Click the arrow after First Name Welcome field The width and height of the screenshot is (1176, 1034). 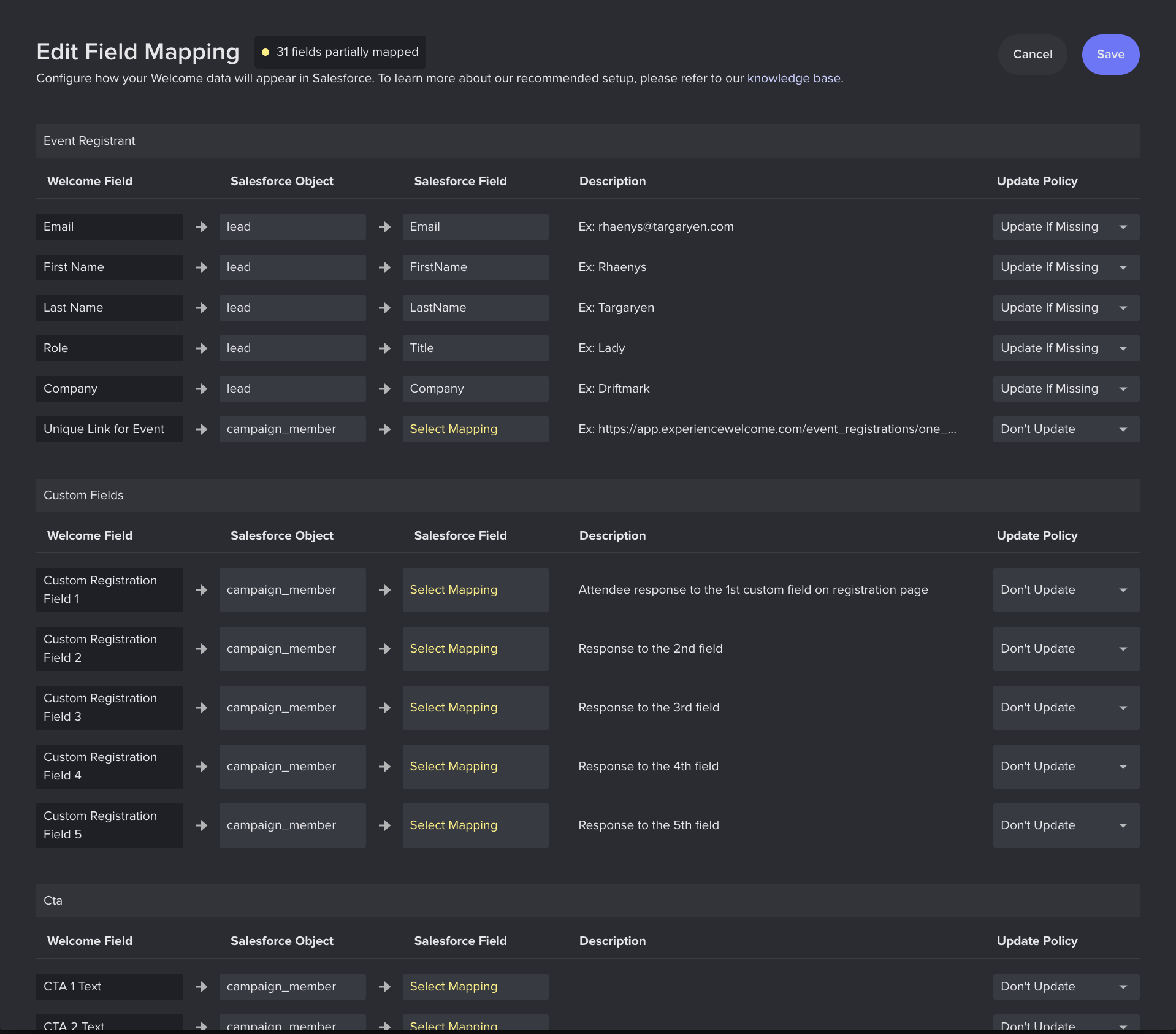tap(201, 267)
